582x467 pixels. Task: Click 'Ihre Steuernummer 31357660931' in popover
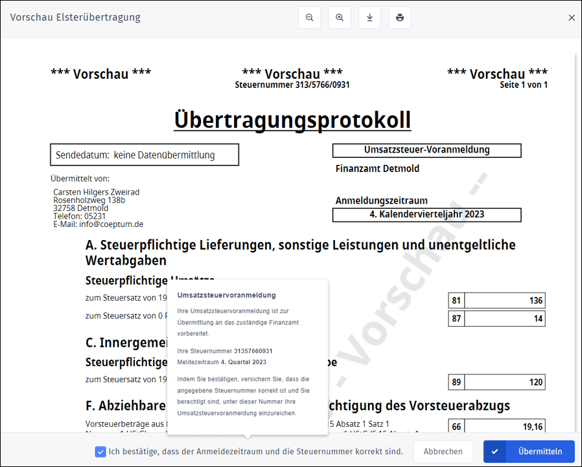[225, 351]
